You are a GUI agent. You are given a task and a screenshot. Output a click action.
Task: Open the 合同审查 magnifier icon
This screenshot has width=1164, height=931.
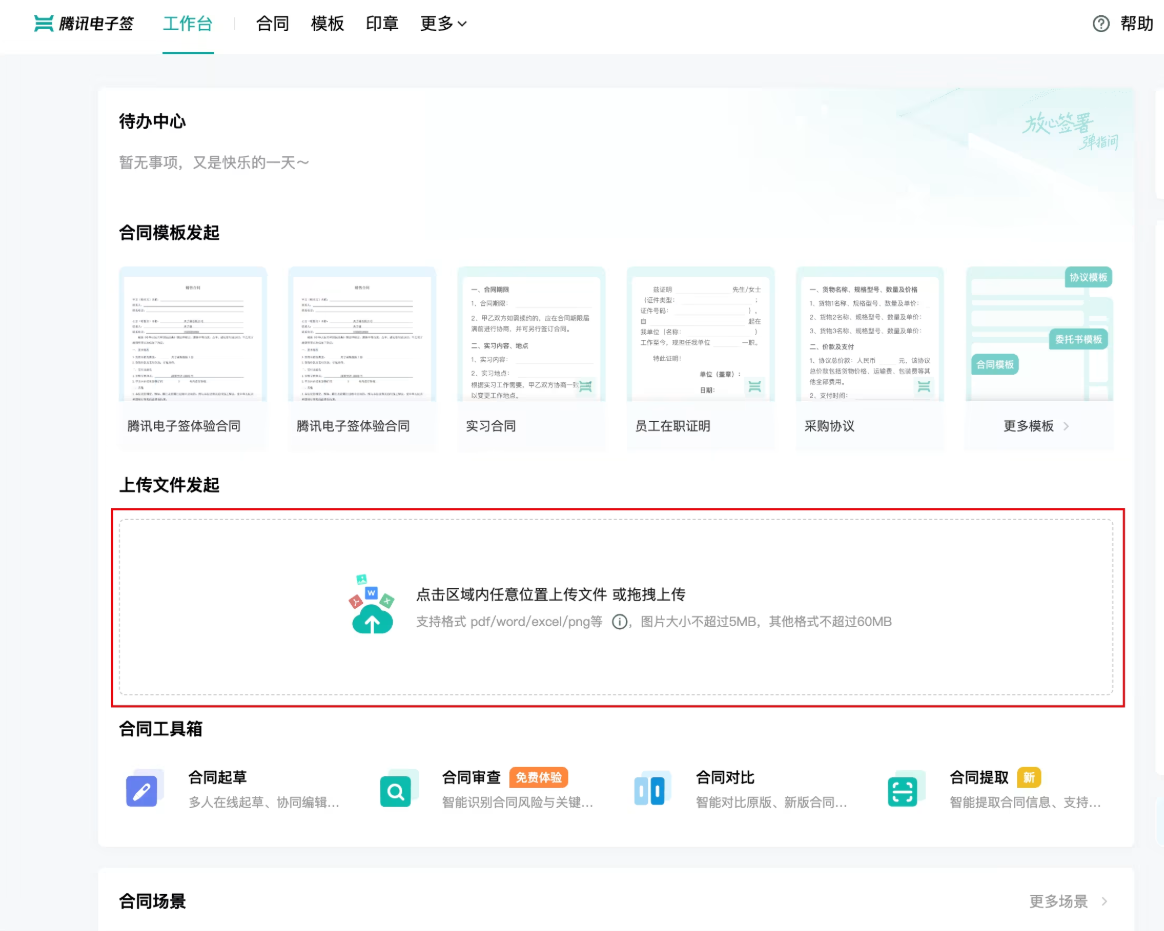pos(396,790)
